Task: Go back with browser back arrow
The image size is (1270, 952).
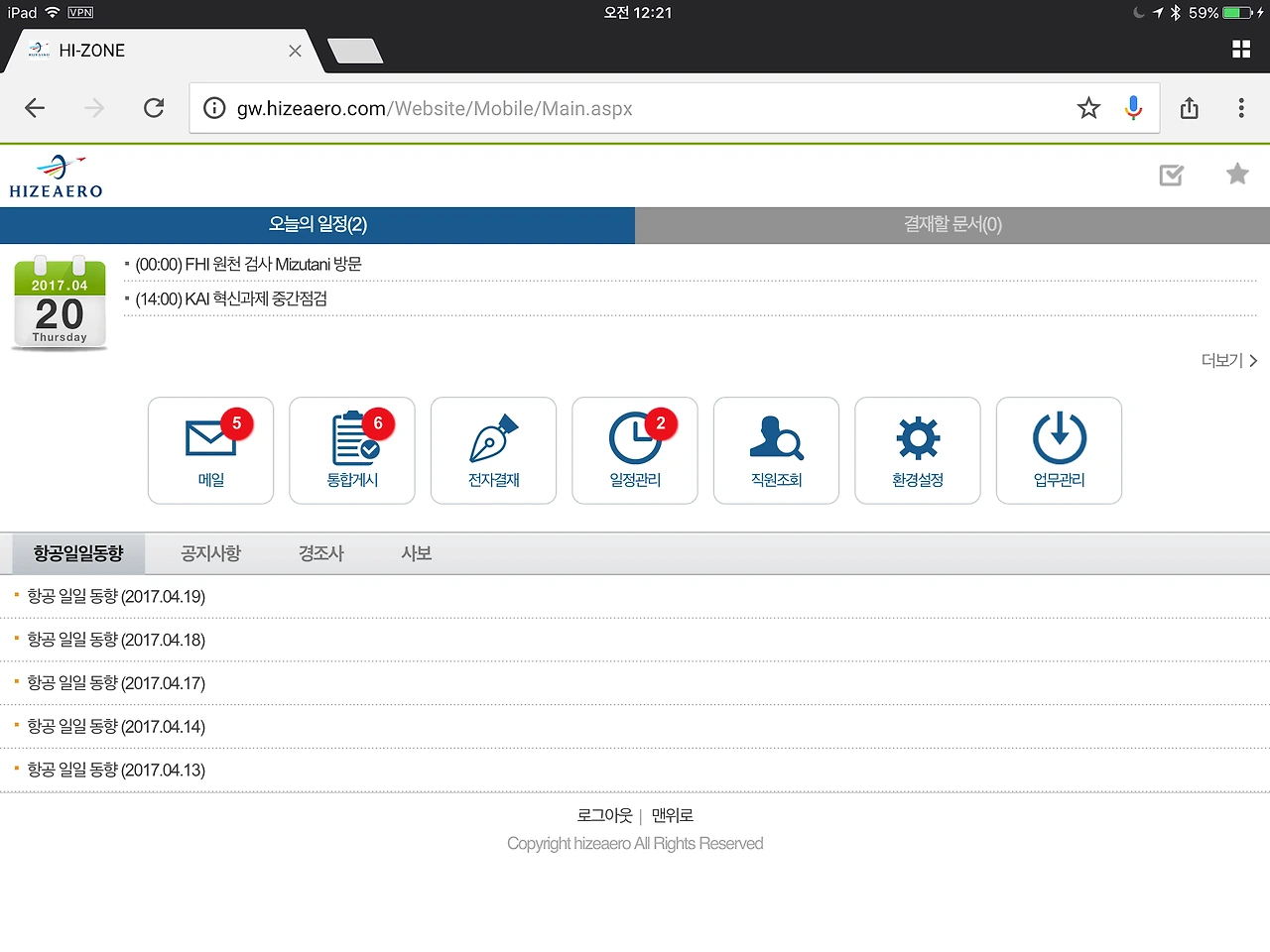Action: [35, 108]
